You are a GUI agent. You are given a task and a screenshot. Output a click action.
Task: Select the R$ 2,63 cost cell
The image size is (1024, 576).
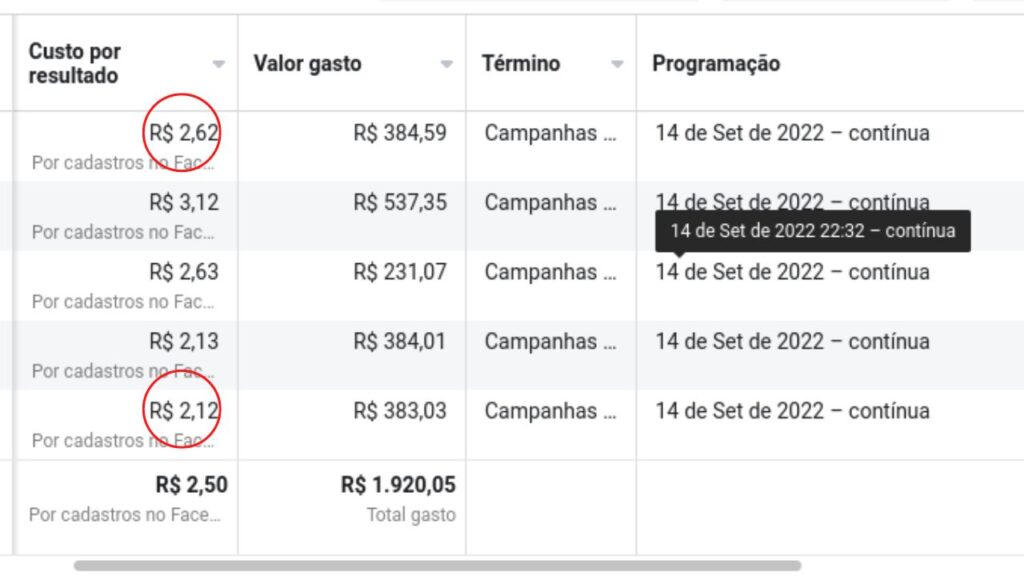pos(184,272)
